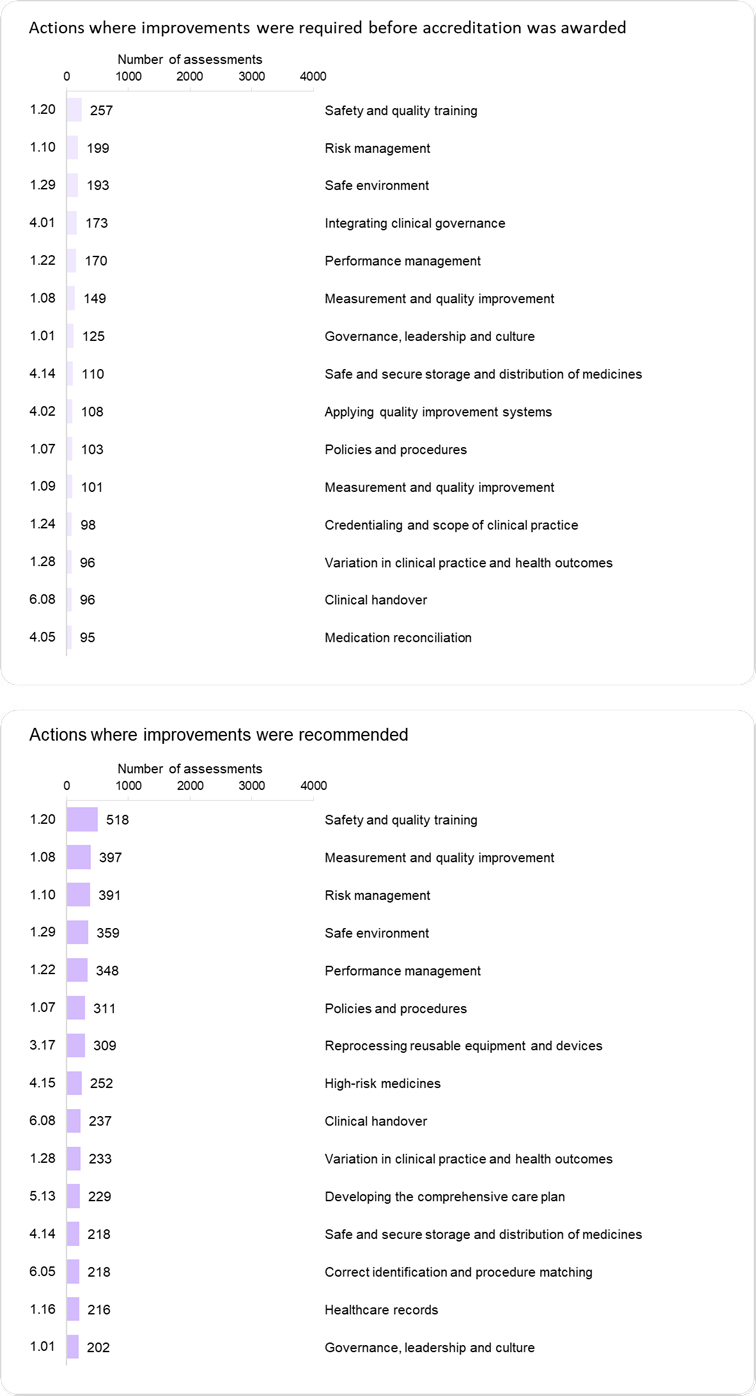Click the 518 bar for Safety and quality training

pyautogui.click(x=82, y=820)
